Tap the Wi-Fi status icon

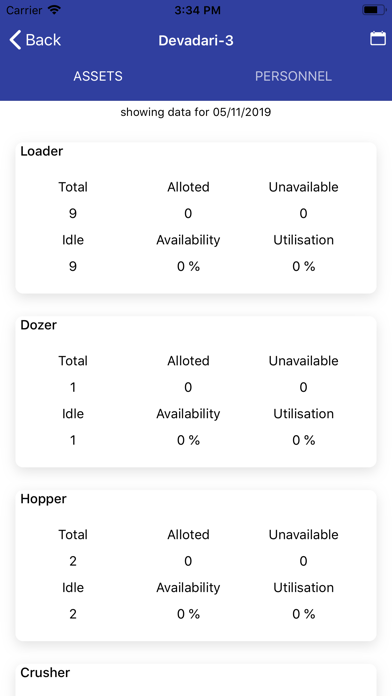[55, 10]
